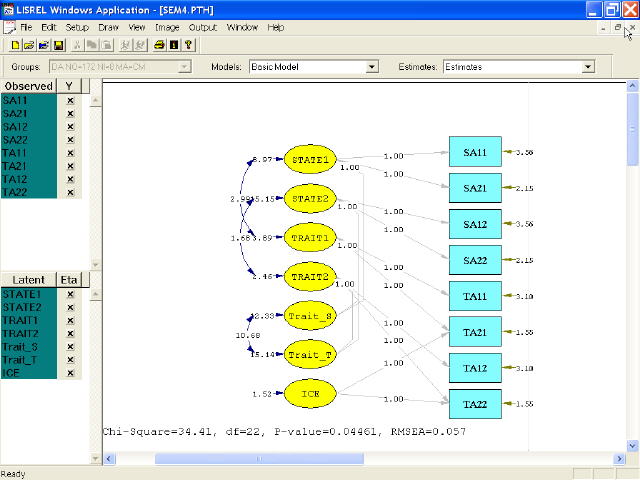Viewport: 640px width, 480px height.
Task: Click the Latent column header
Action: (25, 280)
